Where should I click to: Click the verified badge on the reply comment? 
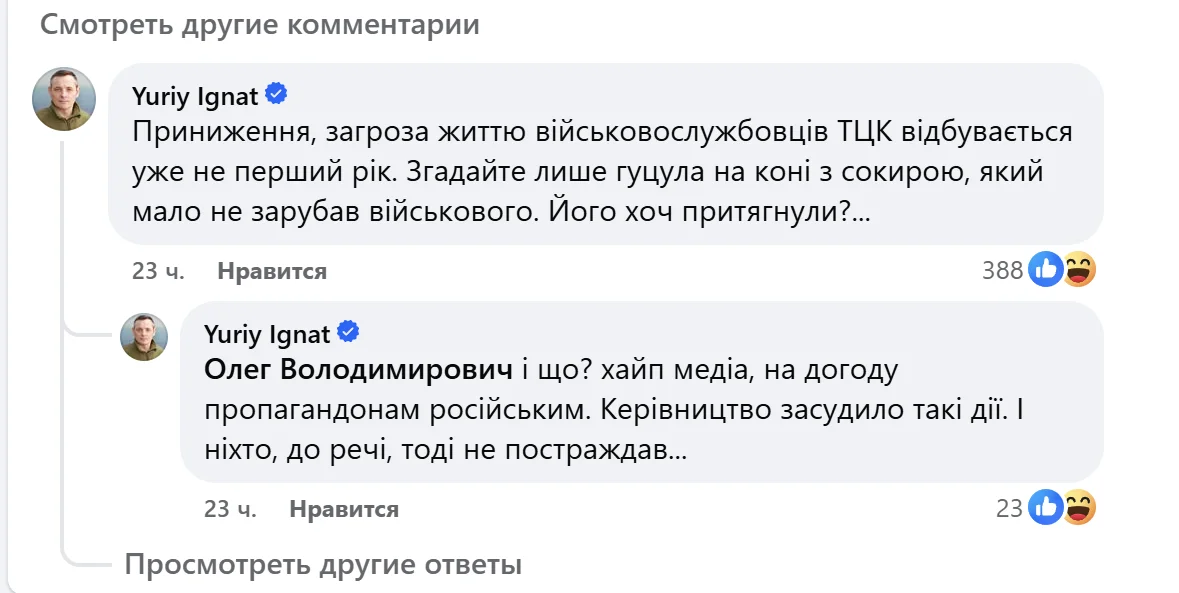click(x=349, y=331)
